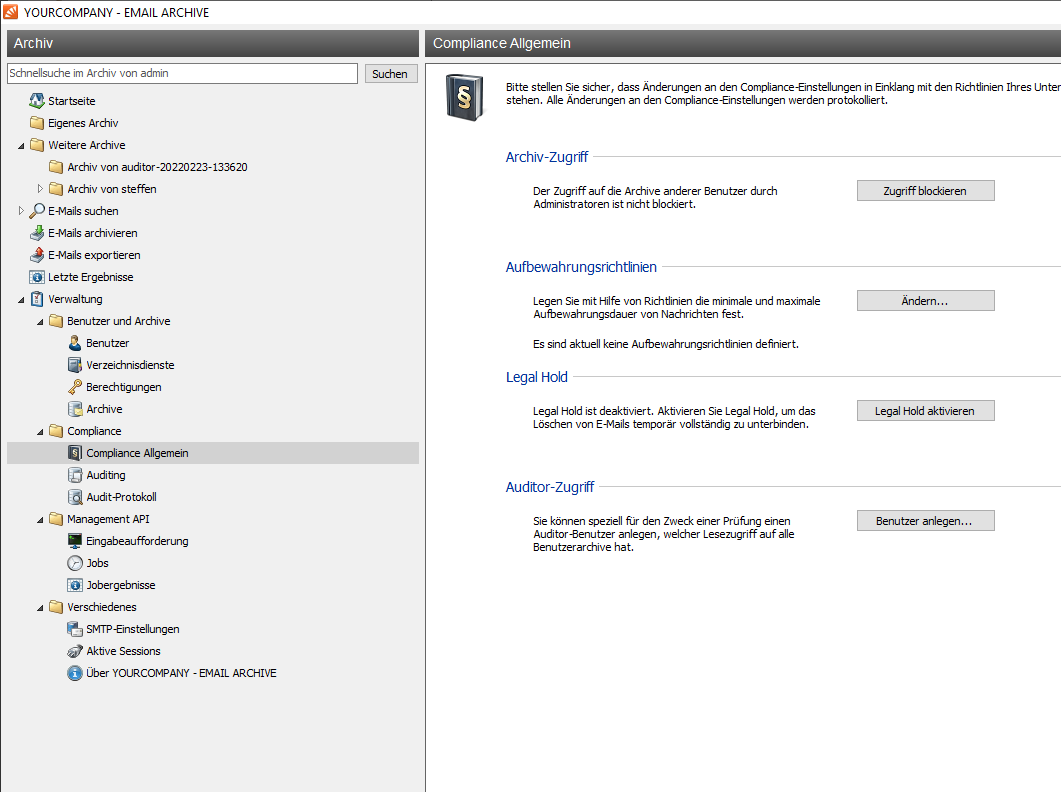
Task: Collapse the Verwaltung tree section
Action: (21, 299)
